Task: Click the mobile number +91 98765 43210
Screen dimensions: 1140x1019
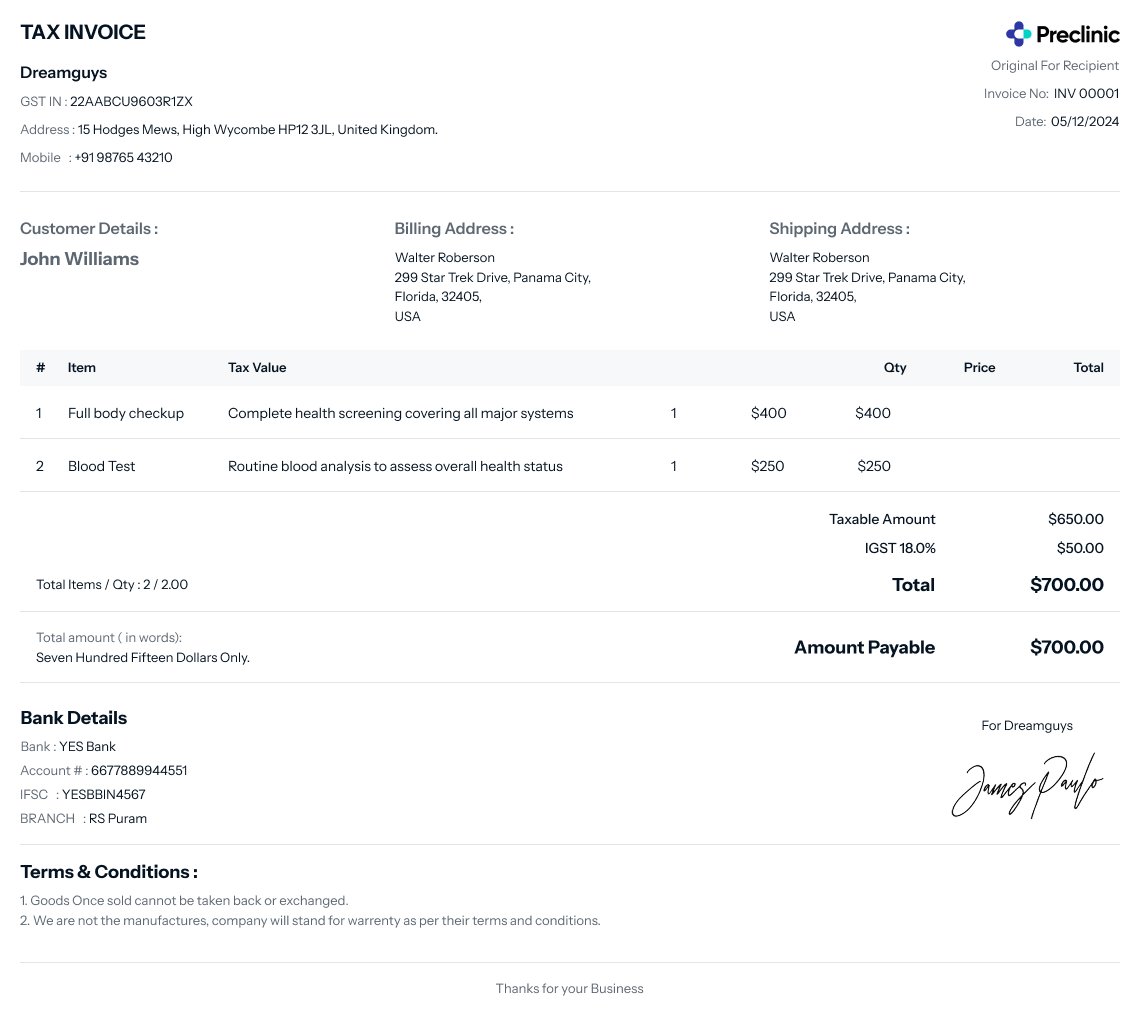Action: pyautogui.click(x=123, y=158)
